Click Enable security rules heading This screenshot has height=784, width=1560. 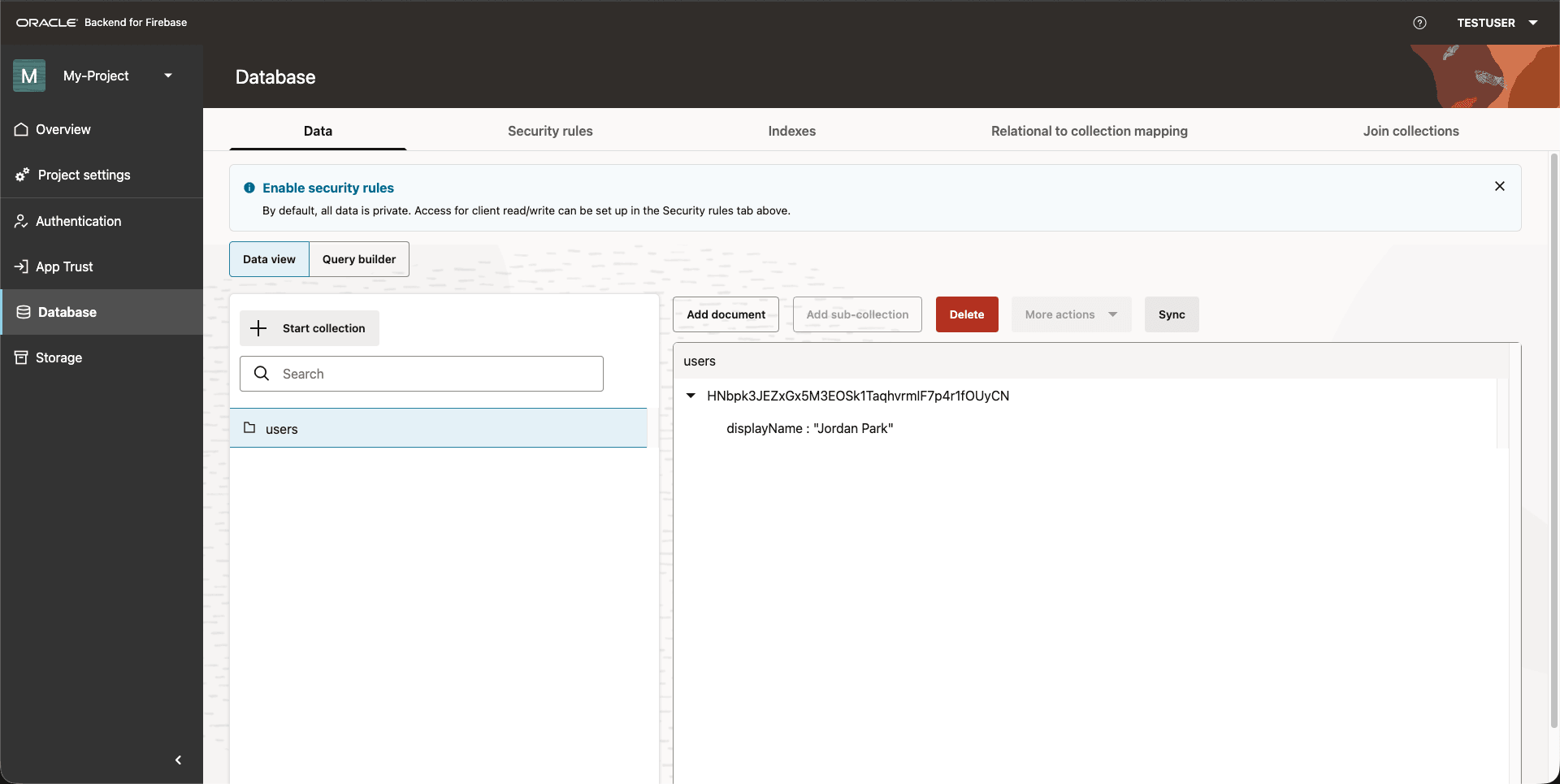328,188
